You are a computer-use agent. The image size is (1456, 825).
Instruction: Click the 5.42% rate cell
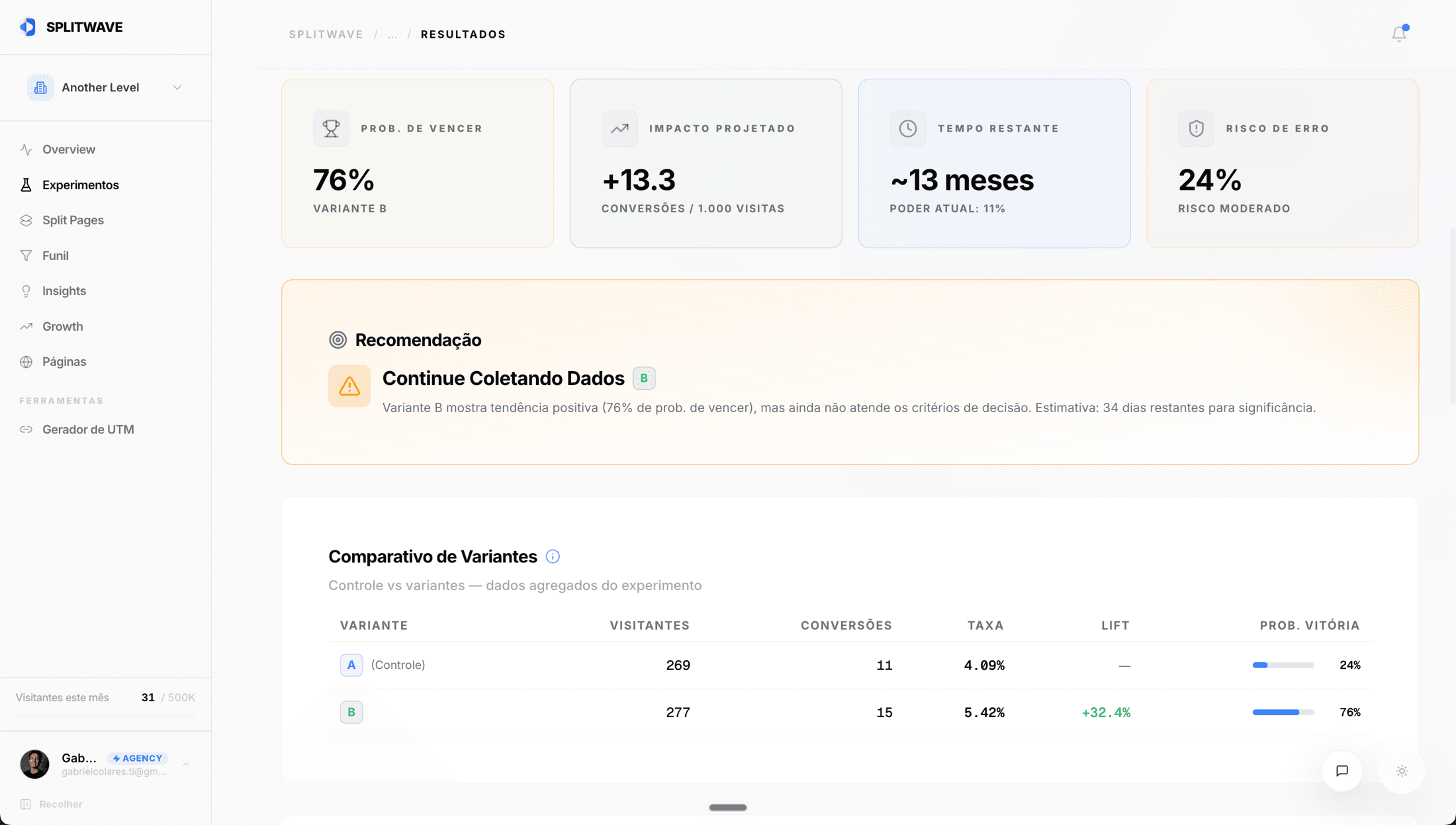pyautogui.click(x=984, y=713)
